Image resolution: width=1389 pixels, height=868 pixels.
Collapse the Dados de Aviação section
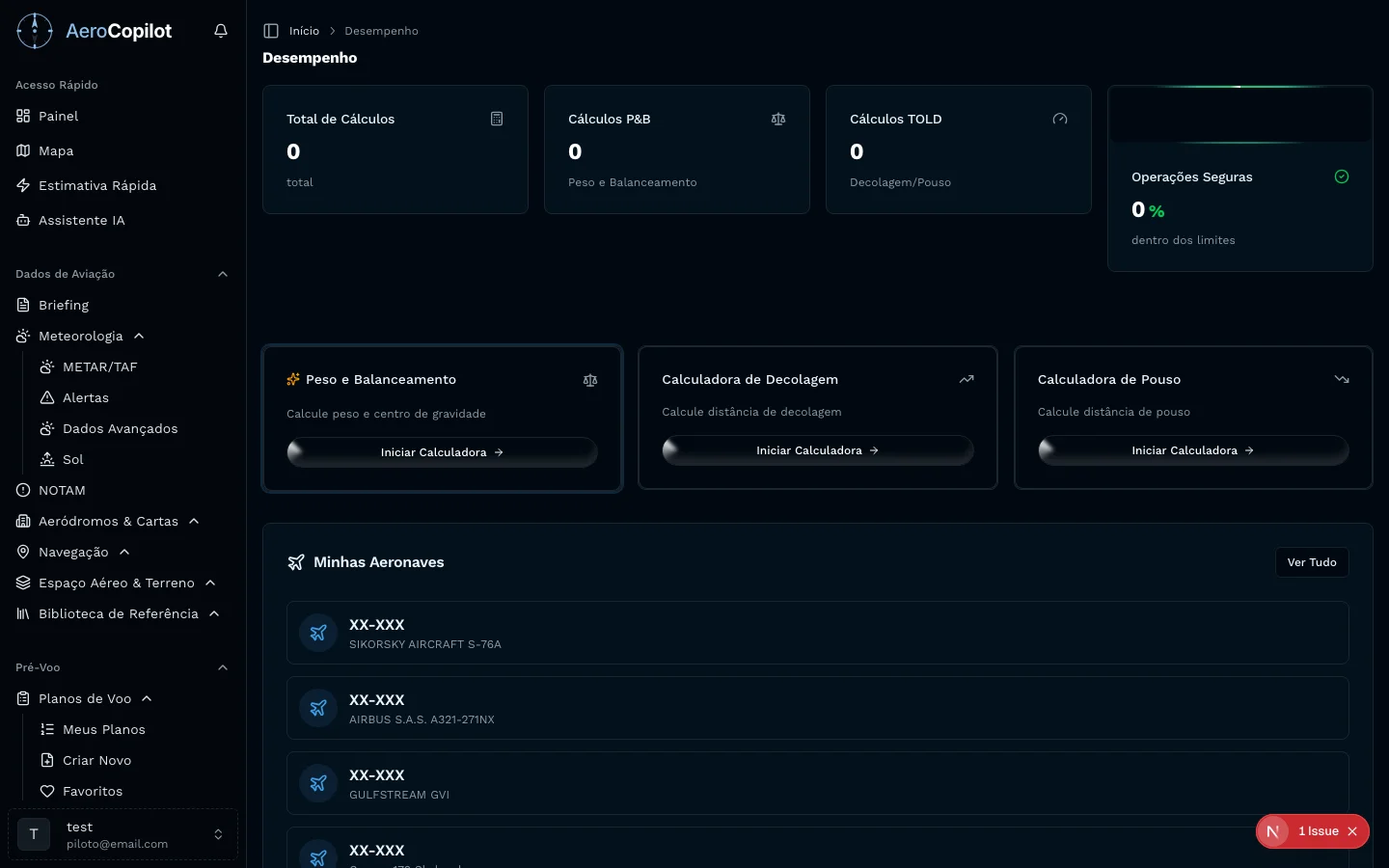223,274
